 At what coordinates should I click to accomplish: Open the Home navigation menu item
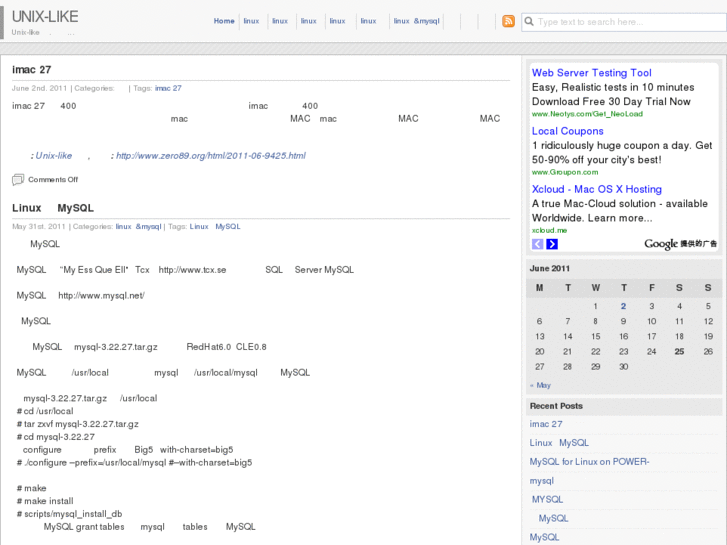tap(224, 21)
